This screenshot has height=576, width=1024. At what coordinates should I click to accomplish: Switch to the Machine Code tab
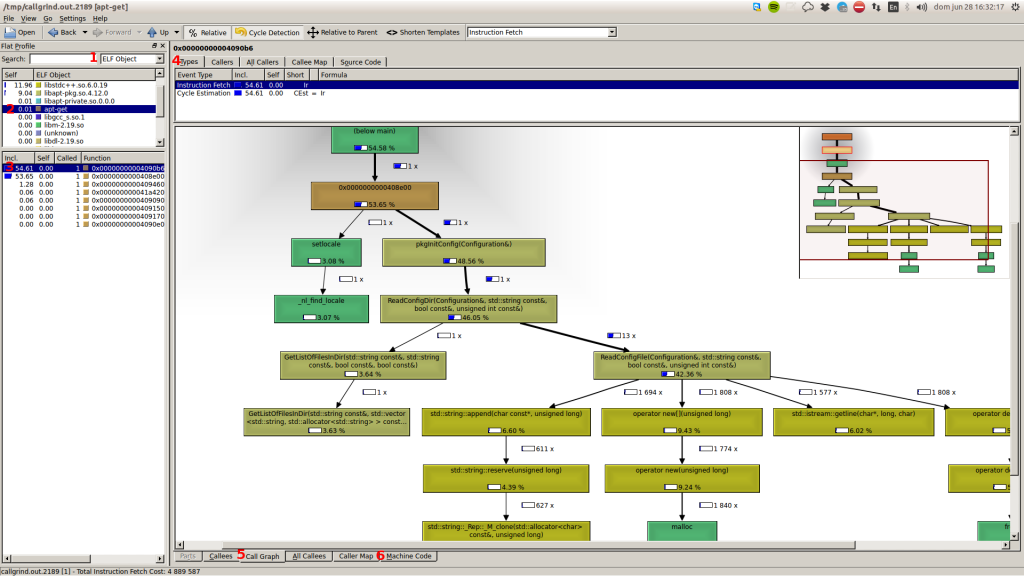pyautogui.click(x=409, y=556)
